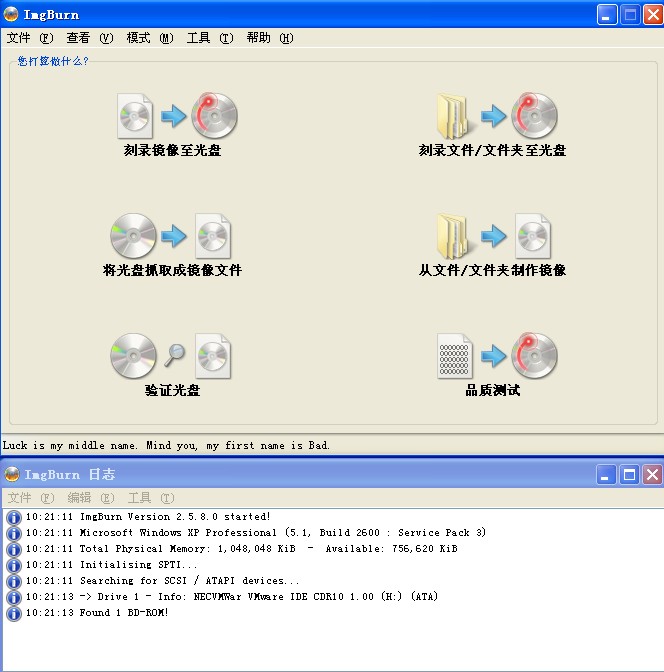Image resolution: width=664 pixels, height=672 pixels.
Task: Minimize the ImgBurn main window
Action: [x=607, y=15]
